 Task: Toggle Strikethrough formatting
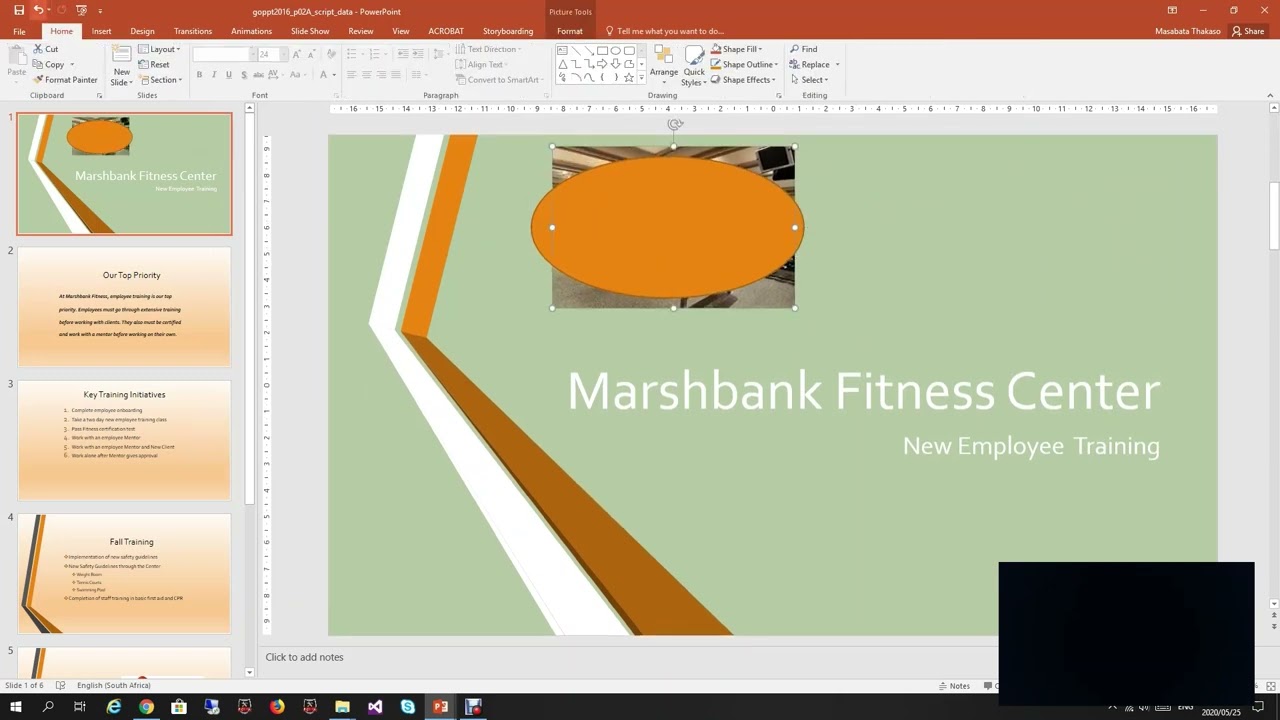[259, 75]
